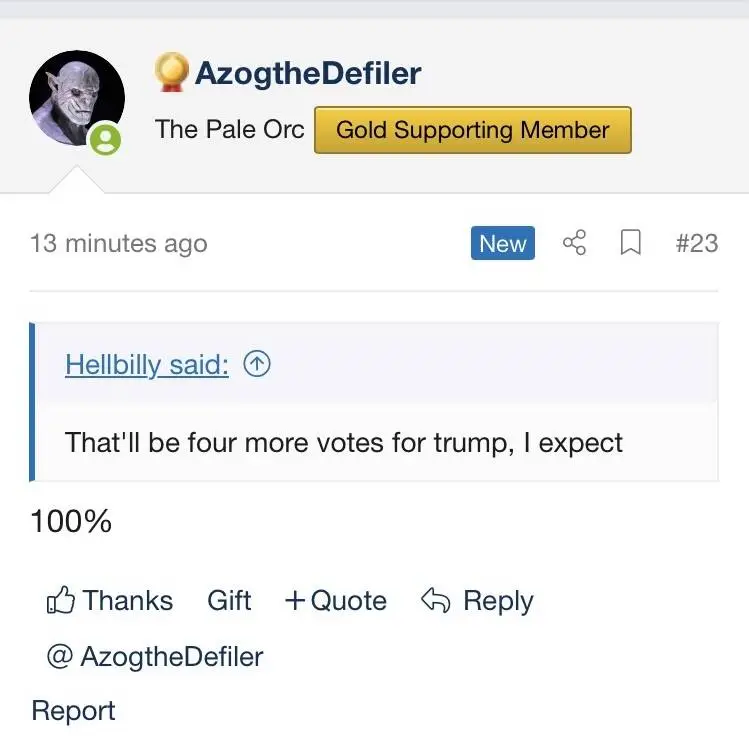Click the blue New badge
The width and height of the screenshot is (749, 753).
click(x=502, y=243)
